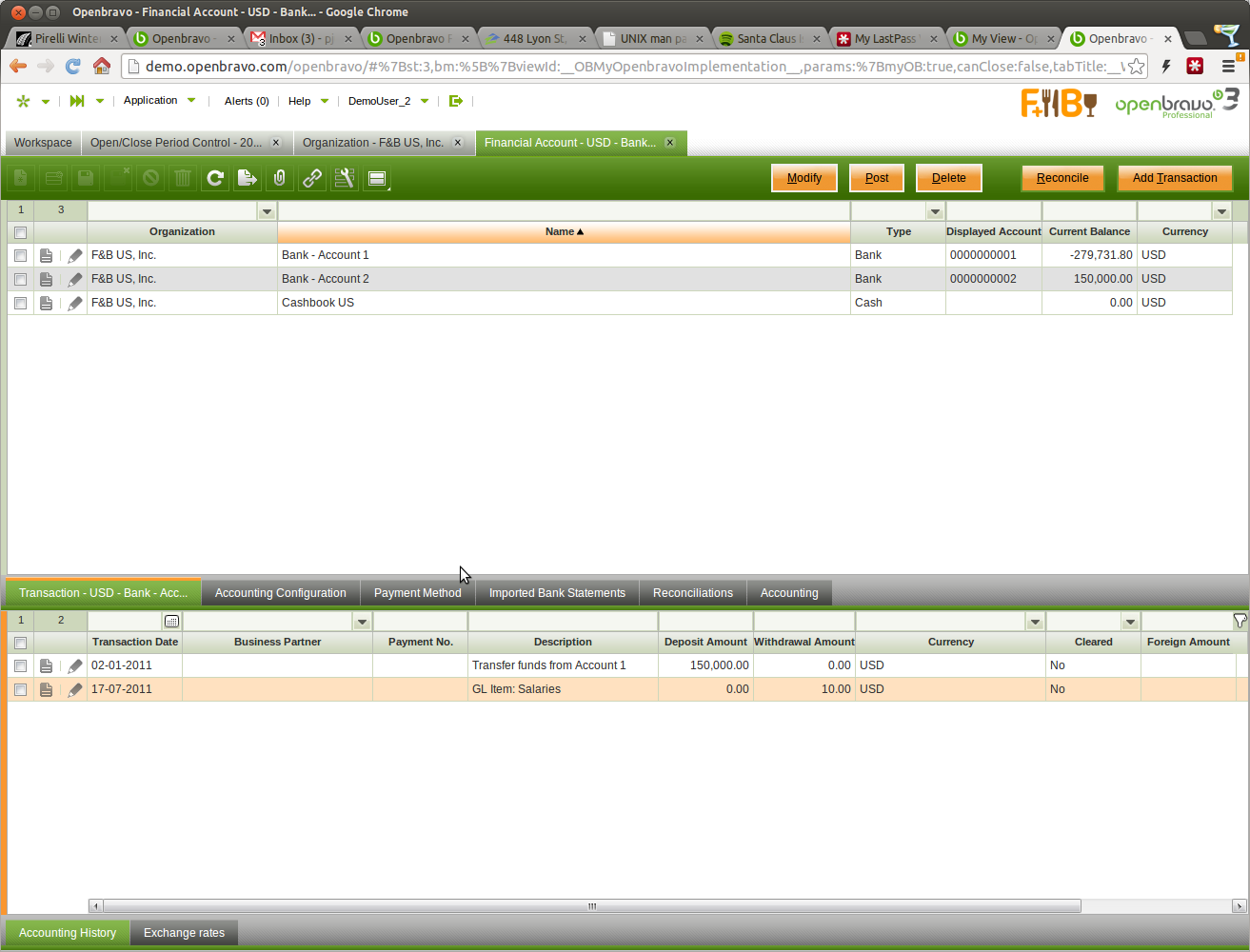Check the 02-01-2011 transaction row checkbox
1250x952 pixels.
[20, 665]
